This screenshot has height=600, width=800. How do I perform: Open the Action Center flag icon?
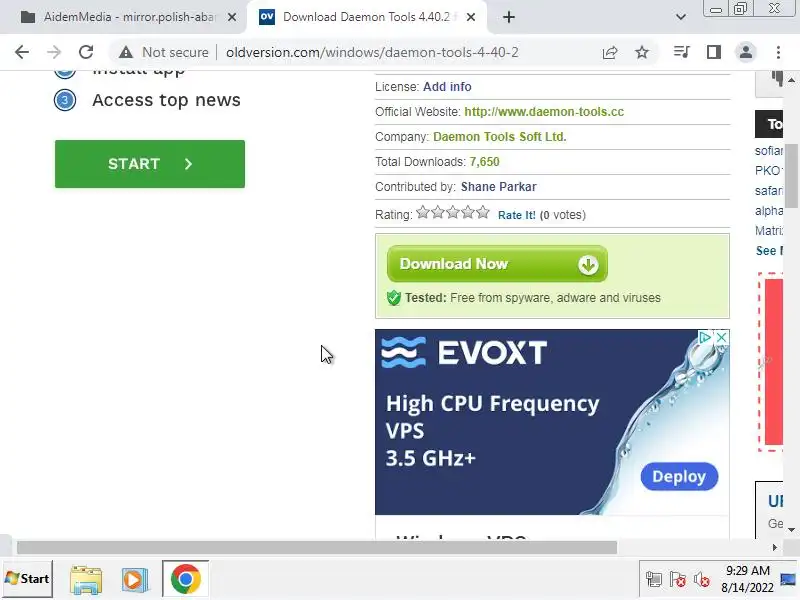coord(678,580)
